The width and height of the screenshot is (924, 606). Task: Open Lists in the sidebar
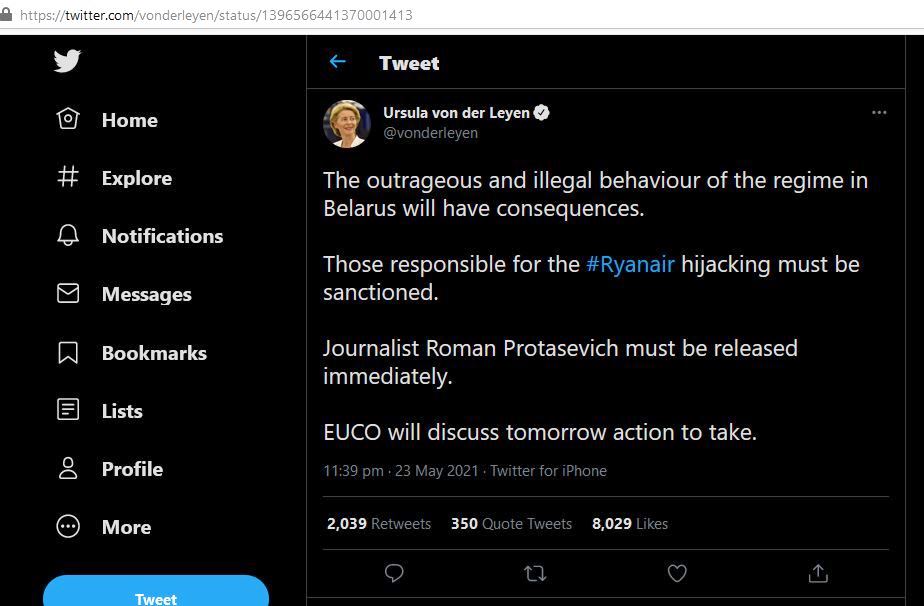tap(100, 410)
